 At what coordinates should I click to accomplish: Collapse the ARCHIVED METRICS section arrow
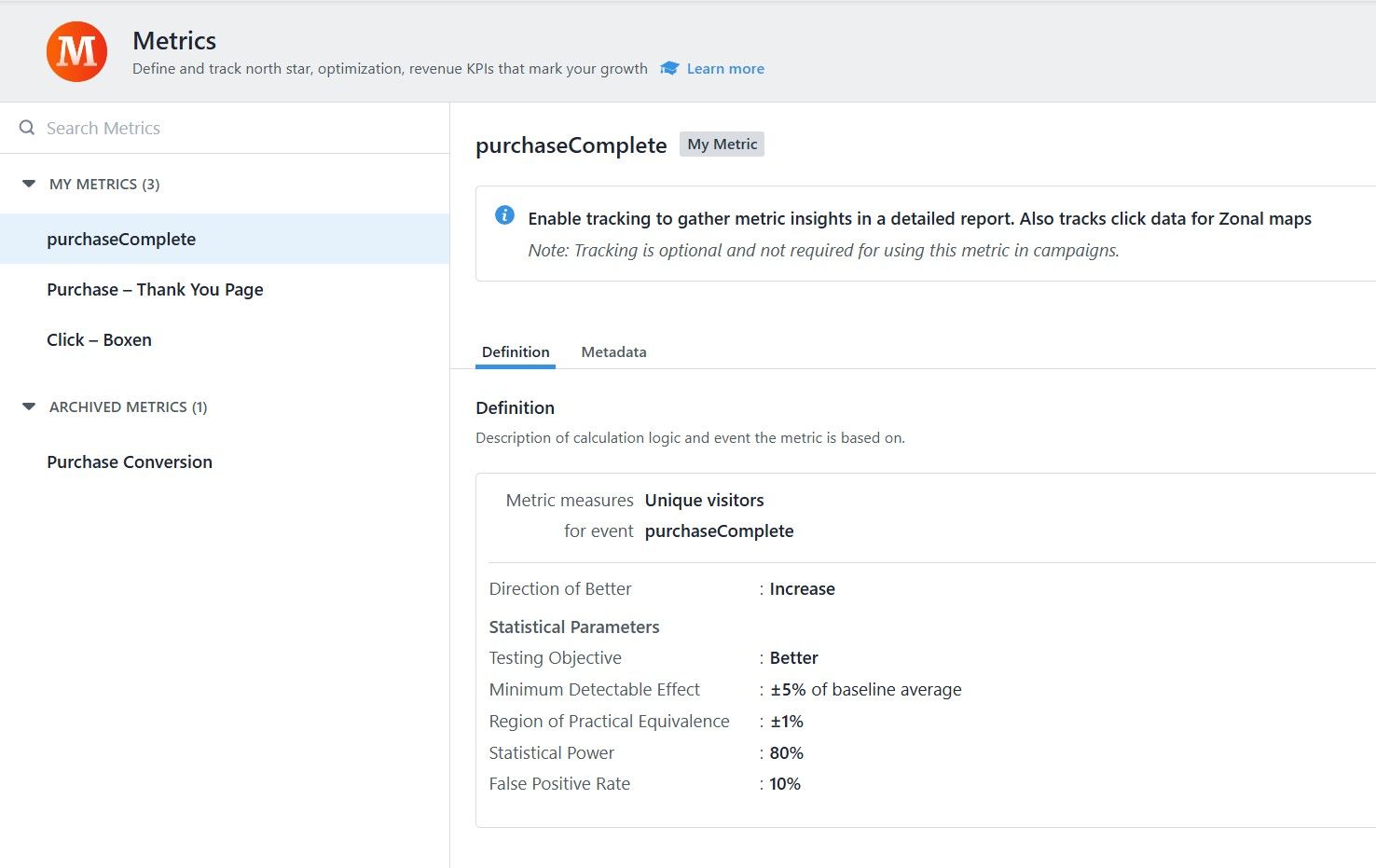[29, 406]
